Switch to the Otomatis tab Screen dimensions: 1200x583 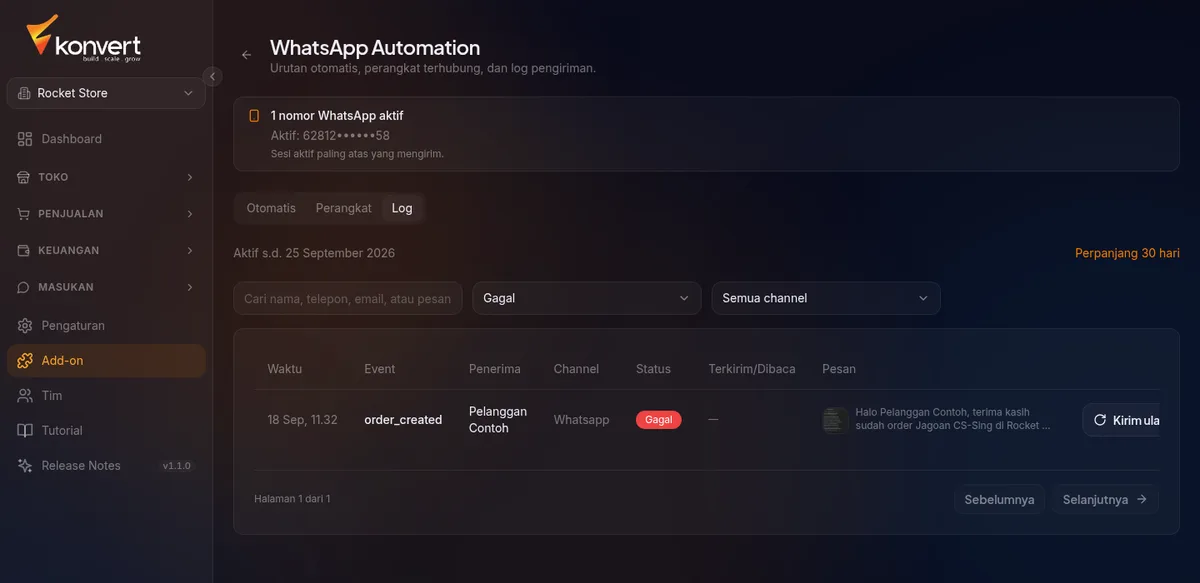pyautogui.click(x=271, y=208)
